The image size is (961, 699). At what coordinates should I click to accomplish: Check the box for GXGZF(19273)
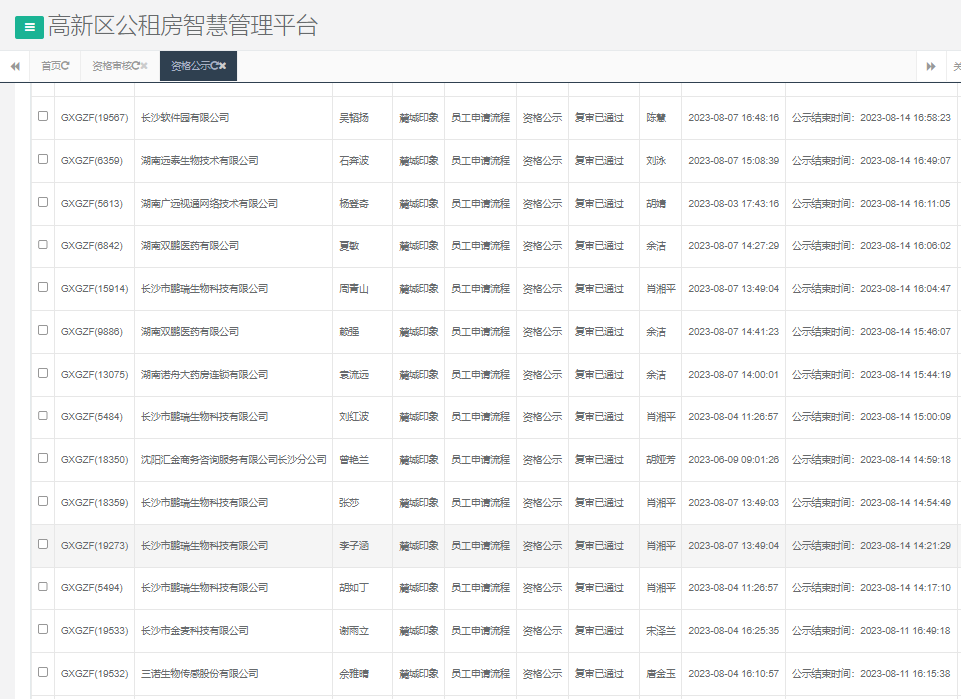pyautogui.click(x=43, y=543)
